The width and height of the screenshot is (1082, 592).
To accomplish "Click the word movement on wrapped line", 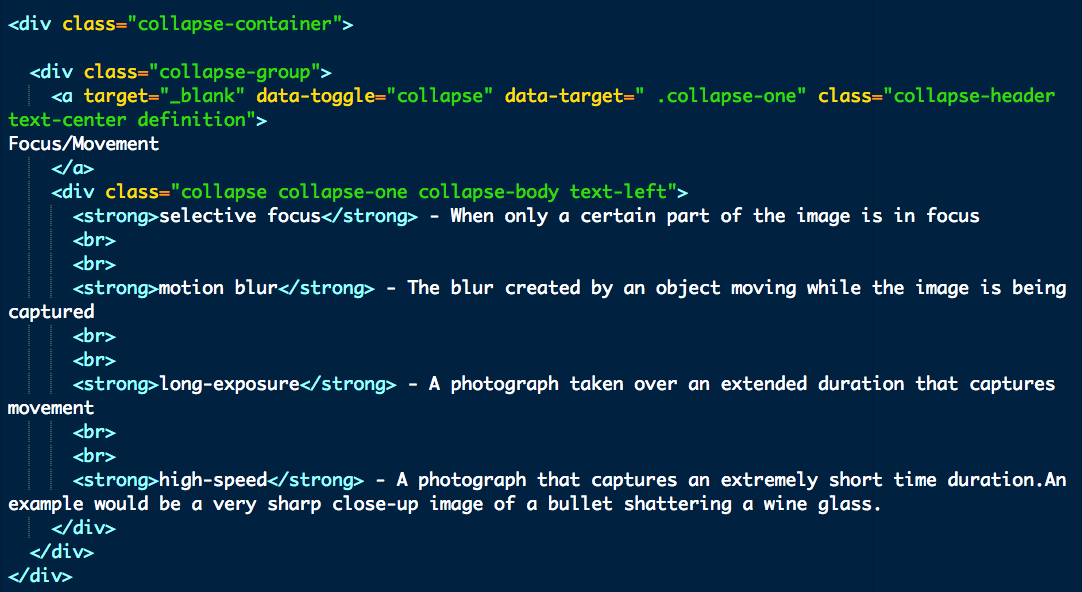I will tap(51, 408).
